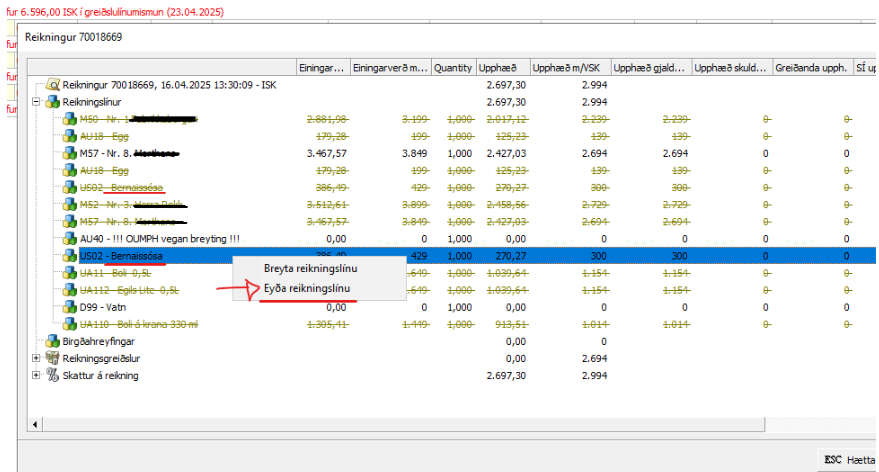The width and height of the screenshot is (879, 472).
Task: Click the icon beside D99 - Vatn
Action: click(70, 307)
